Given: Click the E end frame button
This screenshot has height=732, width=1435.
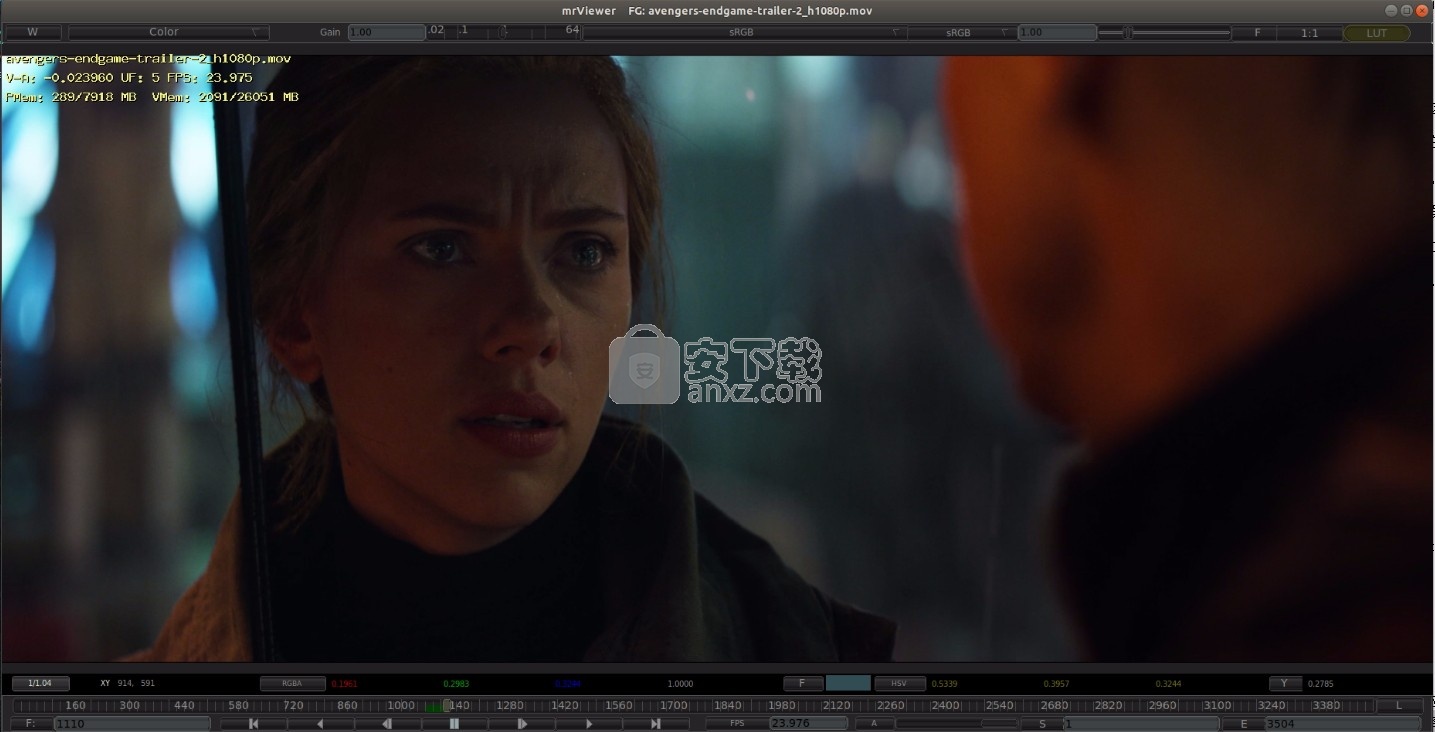Looking at the screenshot, I should (x=1244, y=723).
